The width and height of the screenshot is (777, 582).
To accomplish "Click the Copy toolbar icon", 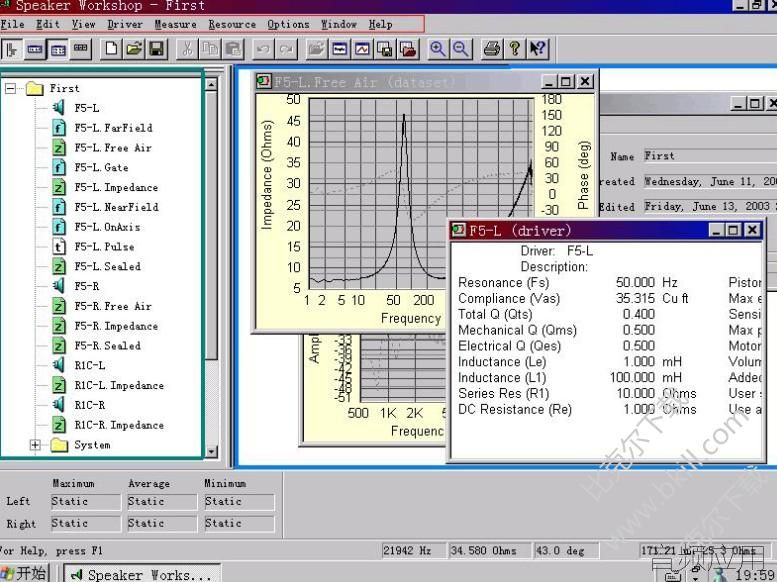I will (210, 49).
